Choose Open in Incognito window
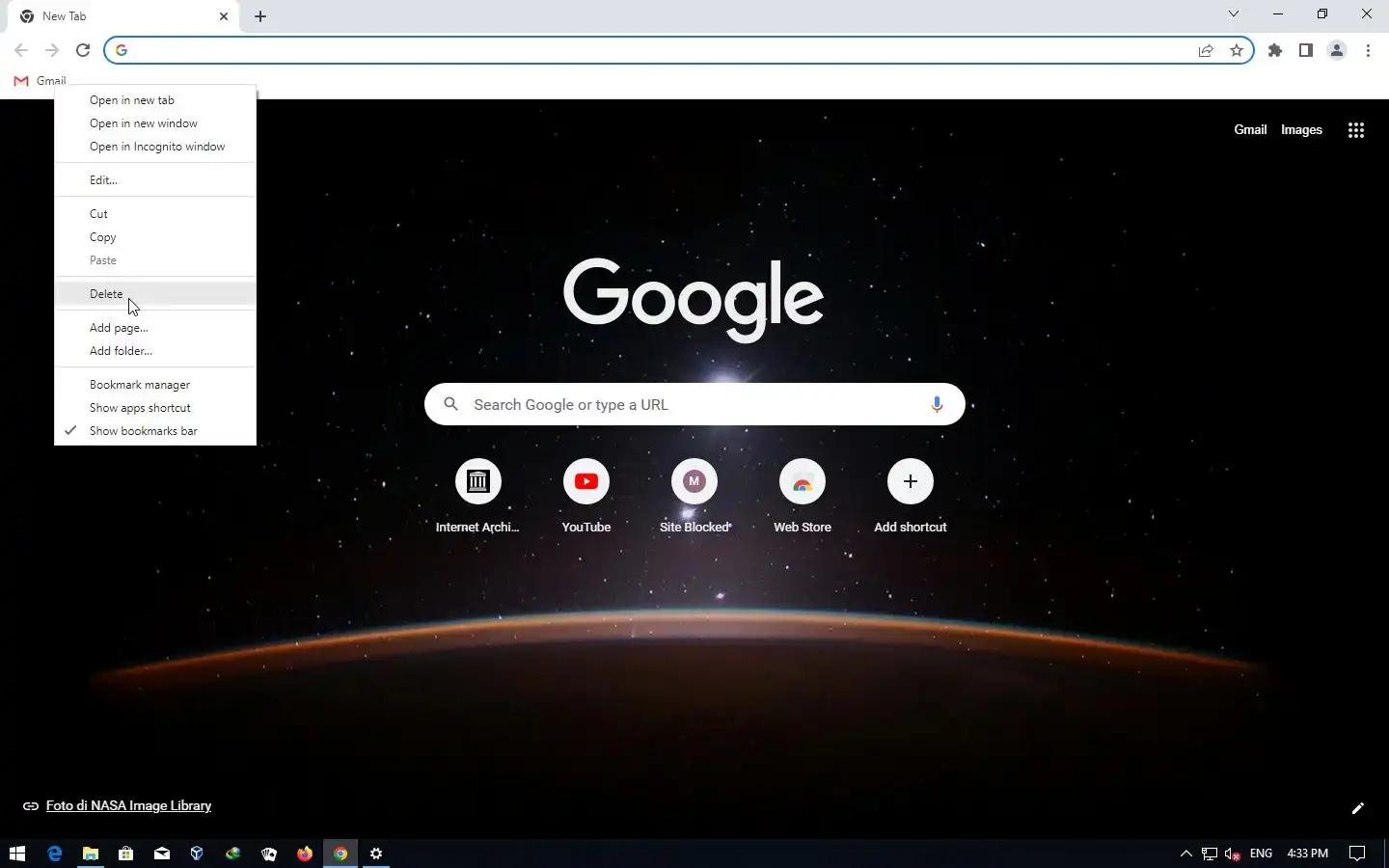 155,147
